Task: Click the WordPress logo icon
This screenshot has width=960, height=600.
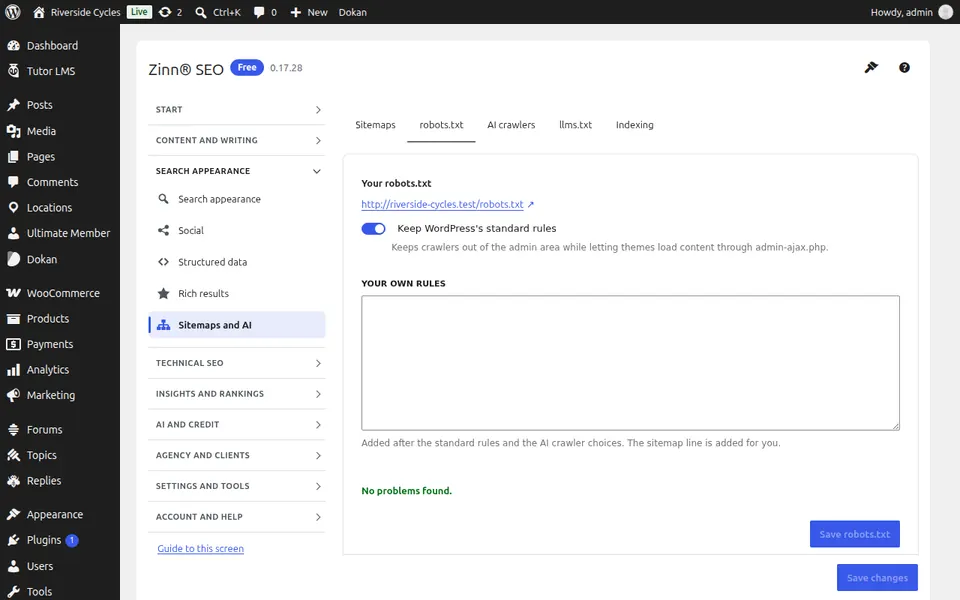Action: point(12,12)
